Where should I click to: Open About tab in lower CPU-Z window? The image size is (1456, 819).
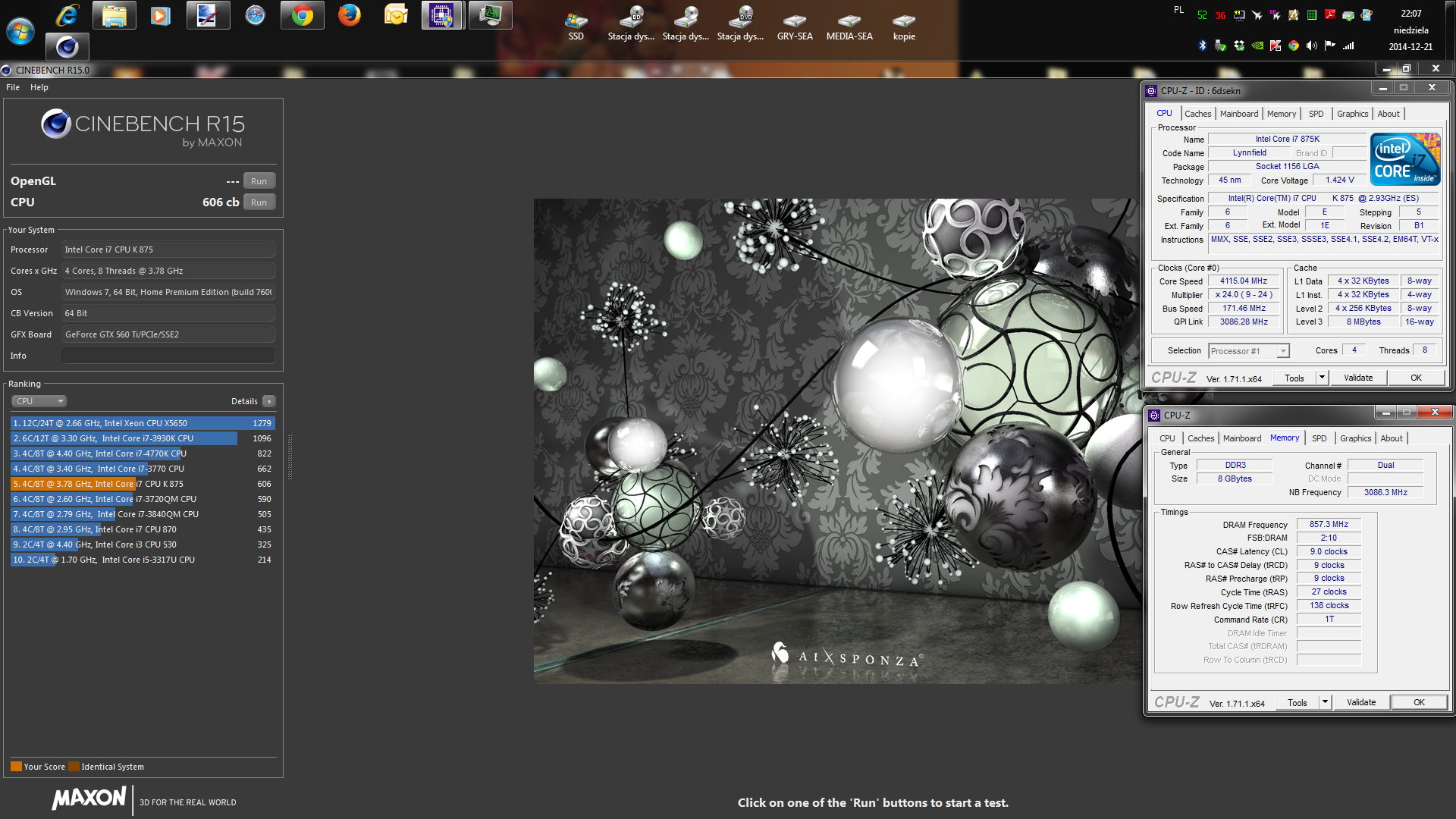tap(1392, 438)
